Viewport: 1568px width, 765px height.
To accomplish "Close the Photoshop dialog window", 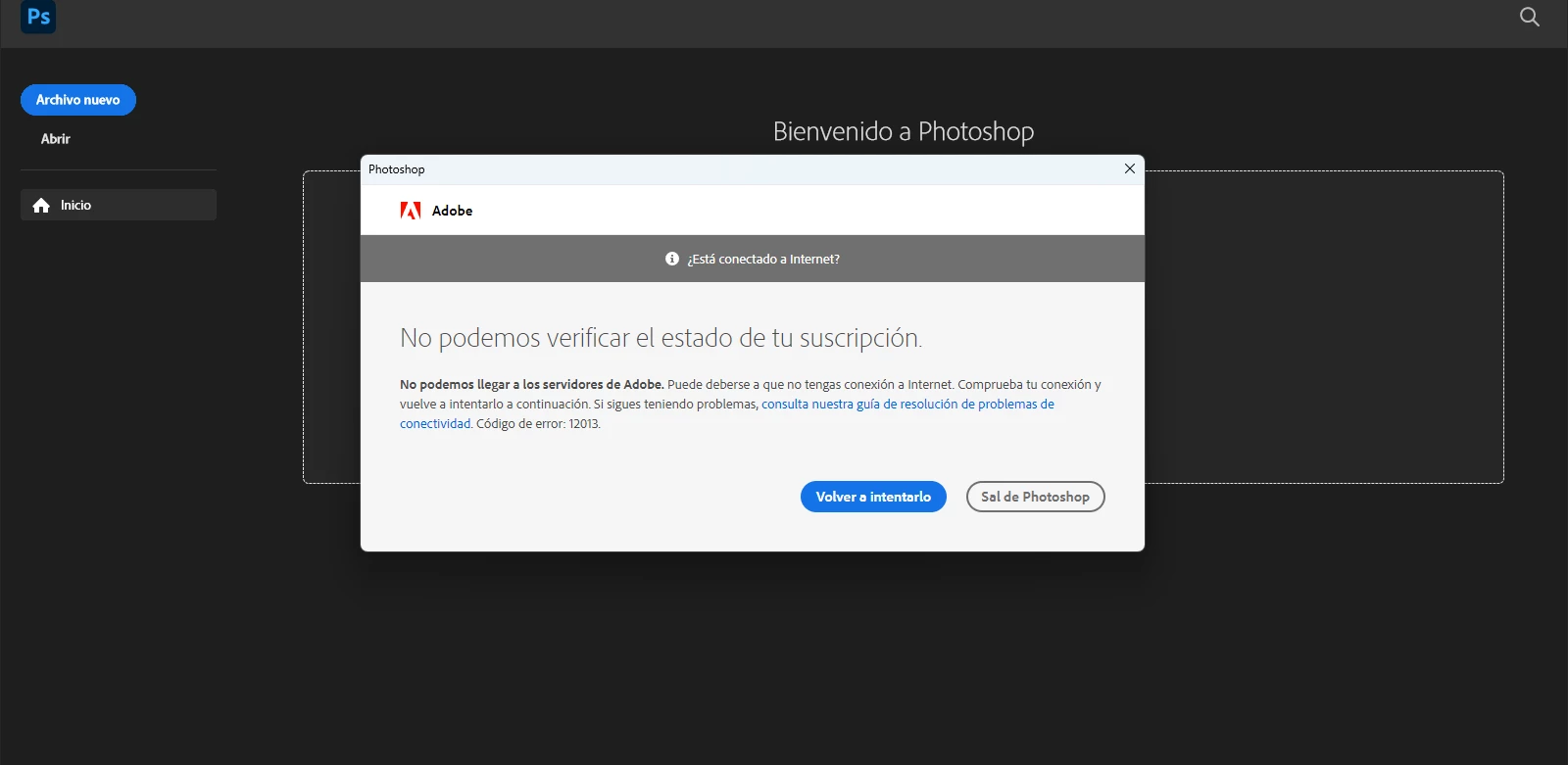I will tap(1129, 168).
